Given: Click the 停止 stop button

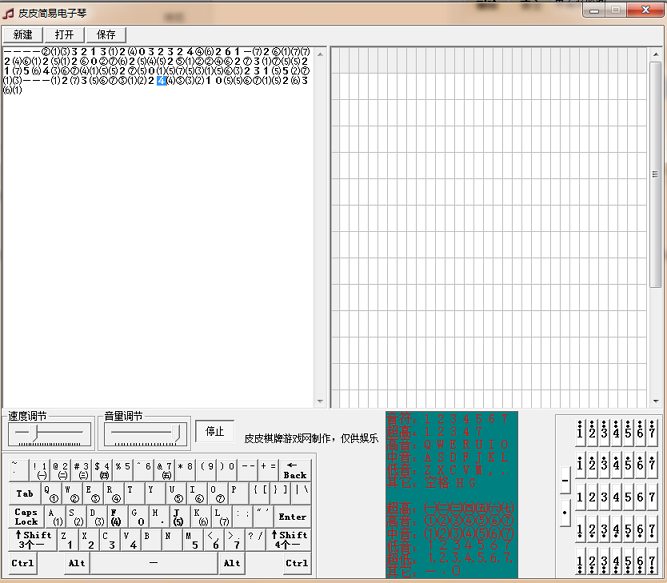Looking at the screenshot, I should [215, 431].
